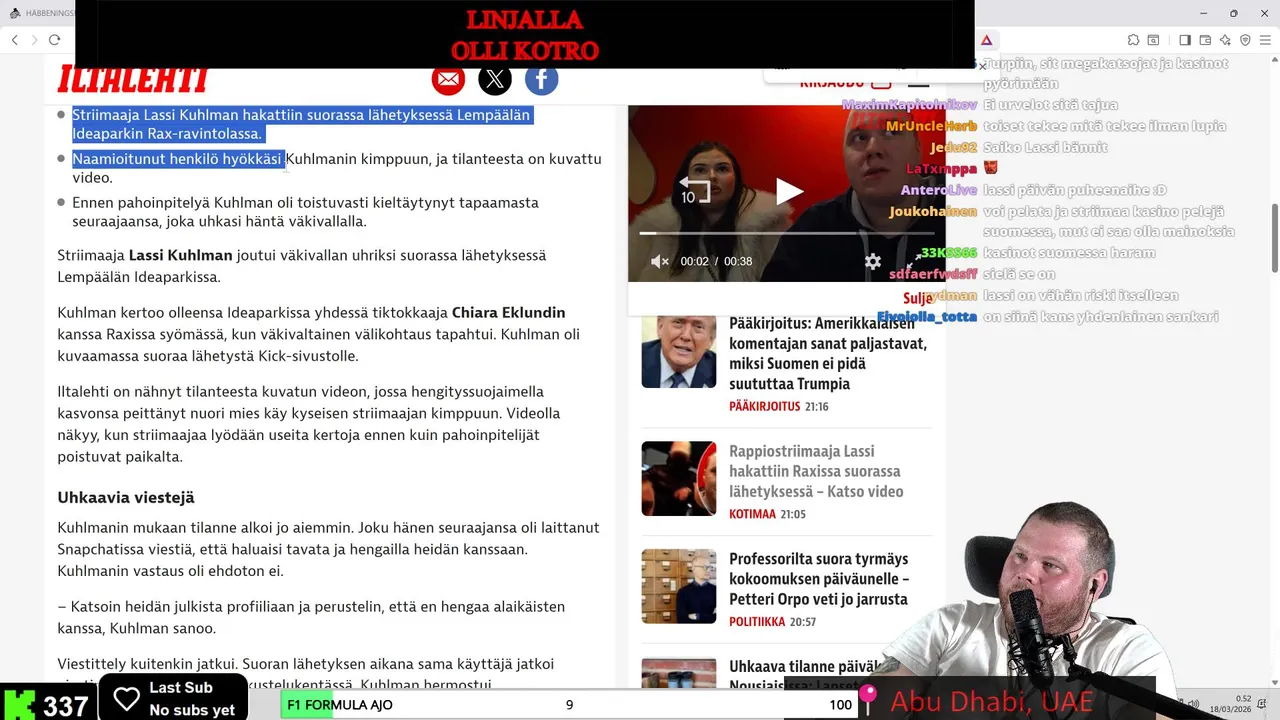This screenshot has width=1280, height=720.
Task: Open Professorilta article thumbnail
Action: (679, 586)
